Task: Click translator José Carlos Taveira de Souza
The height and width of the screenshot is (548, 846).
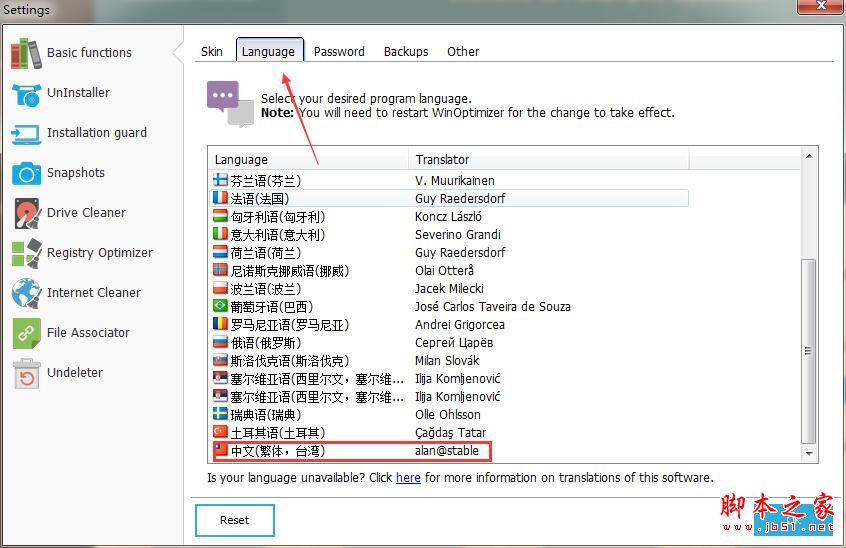Action: 493,306
